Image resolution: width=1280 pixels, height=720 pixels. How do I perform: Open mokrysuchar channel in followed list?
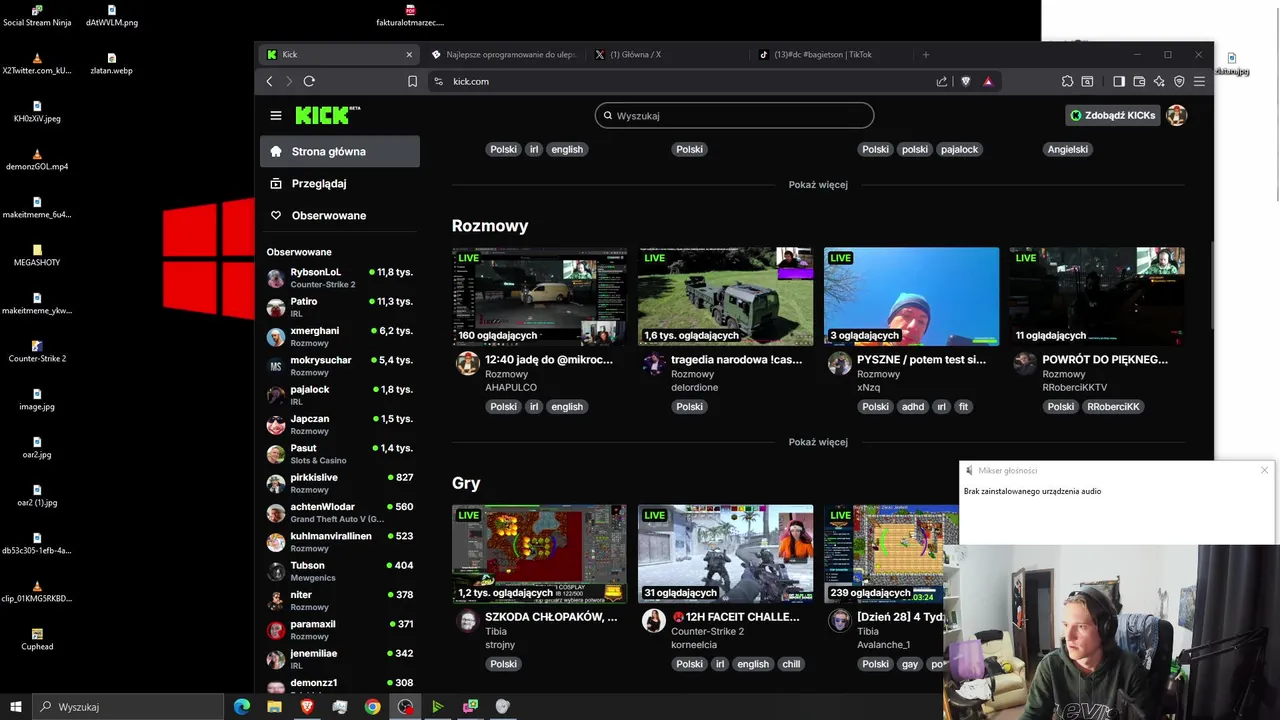(x=340, y=366)
